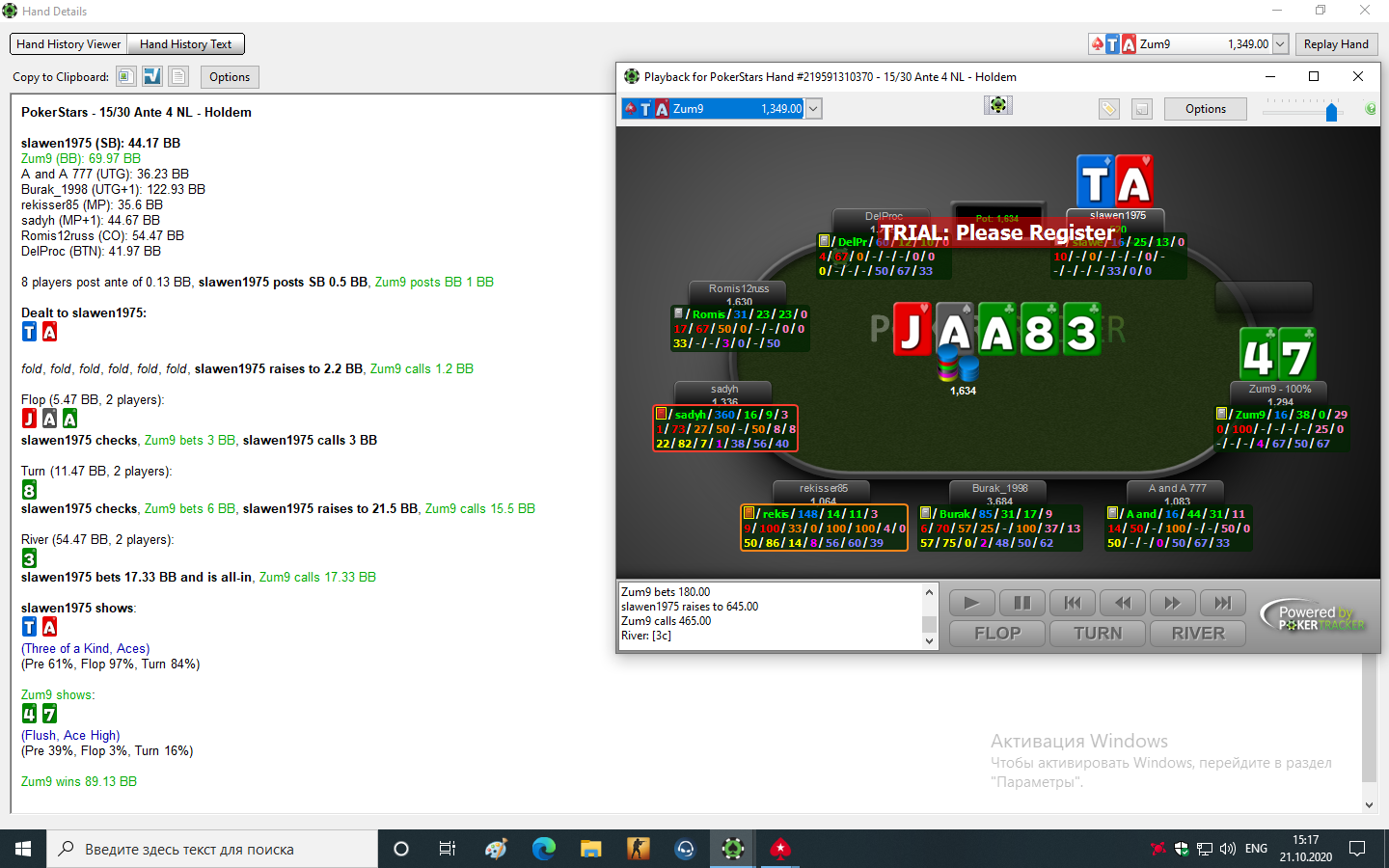This screenshot has width=1389, height=868.
Task: Open Windows Start menu
Action: pos(23,849)
